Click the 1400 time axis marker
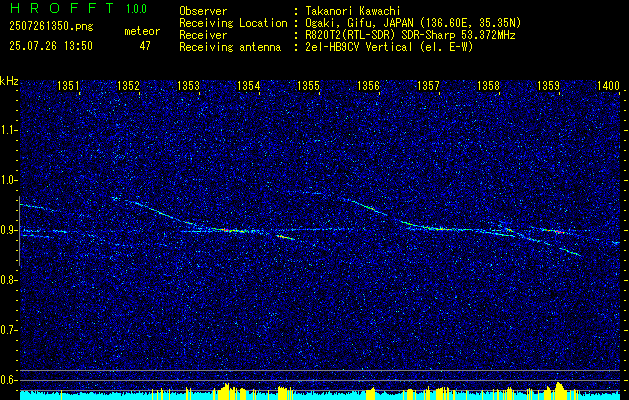Screen dimensions: 629x400 click(x=609, y=85)
